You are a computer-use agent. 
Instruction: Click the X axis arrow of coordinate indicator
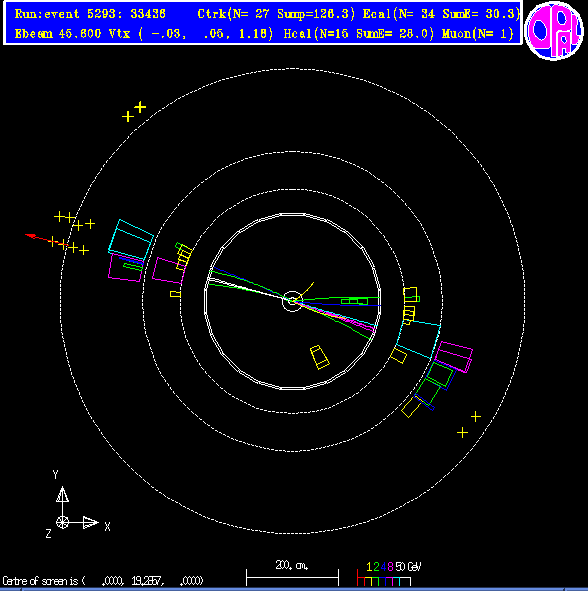point(91,522)
